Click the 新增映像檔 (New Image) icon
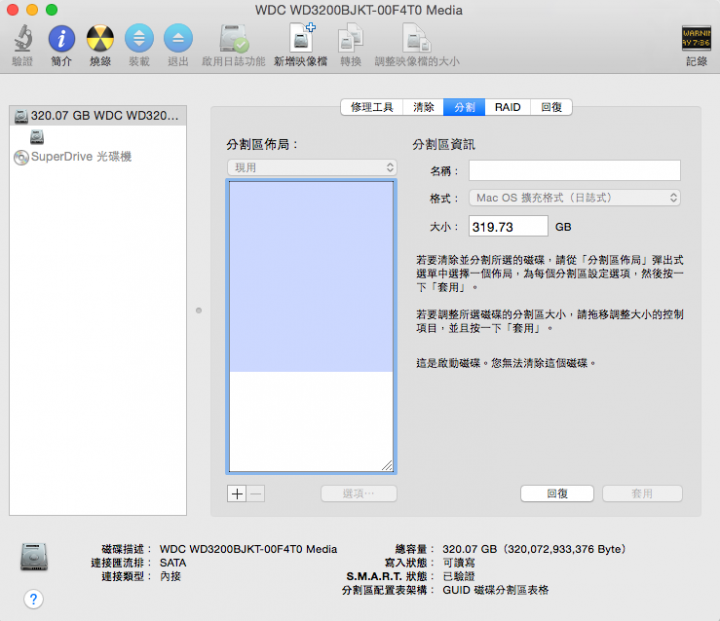720x621 pixels. (301, 37)
